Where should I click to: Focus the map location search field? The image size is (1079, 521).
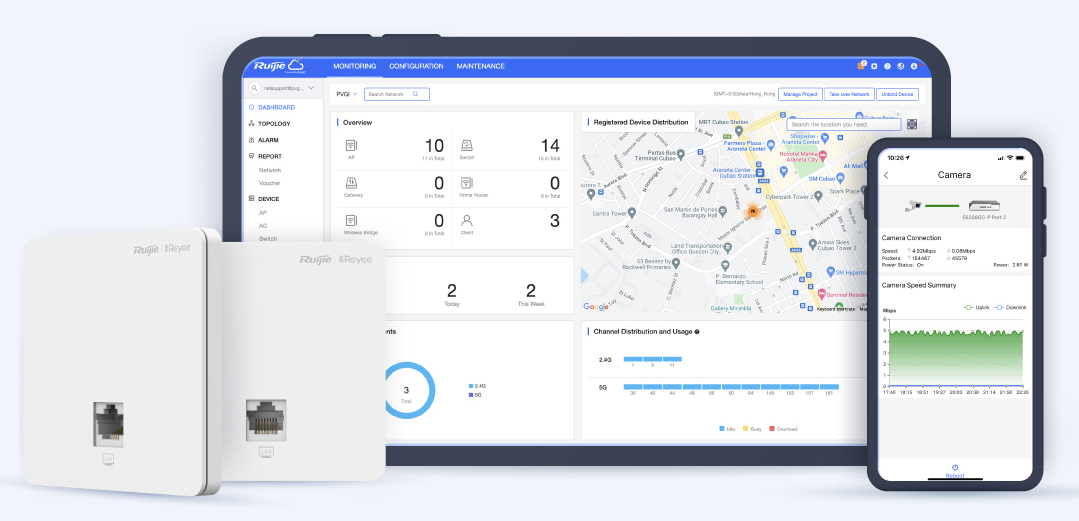[844, 125]
